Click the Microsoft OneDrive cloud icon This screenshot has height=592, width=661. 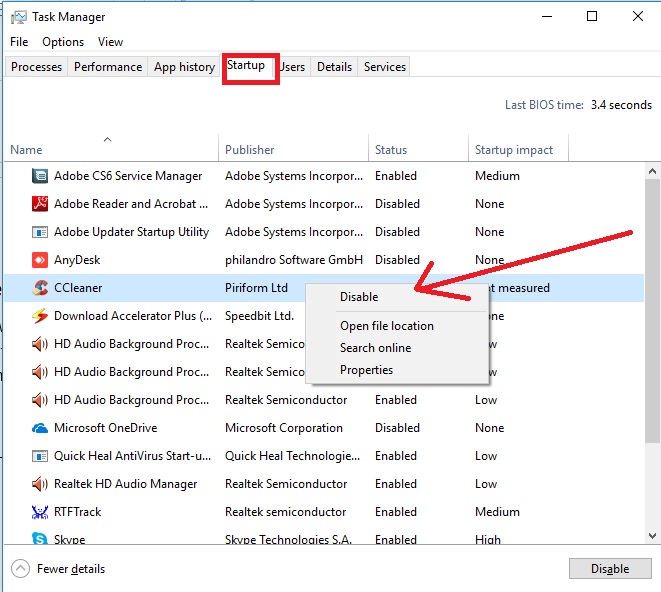coord(40,428)
